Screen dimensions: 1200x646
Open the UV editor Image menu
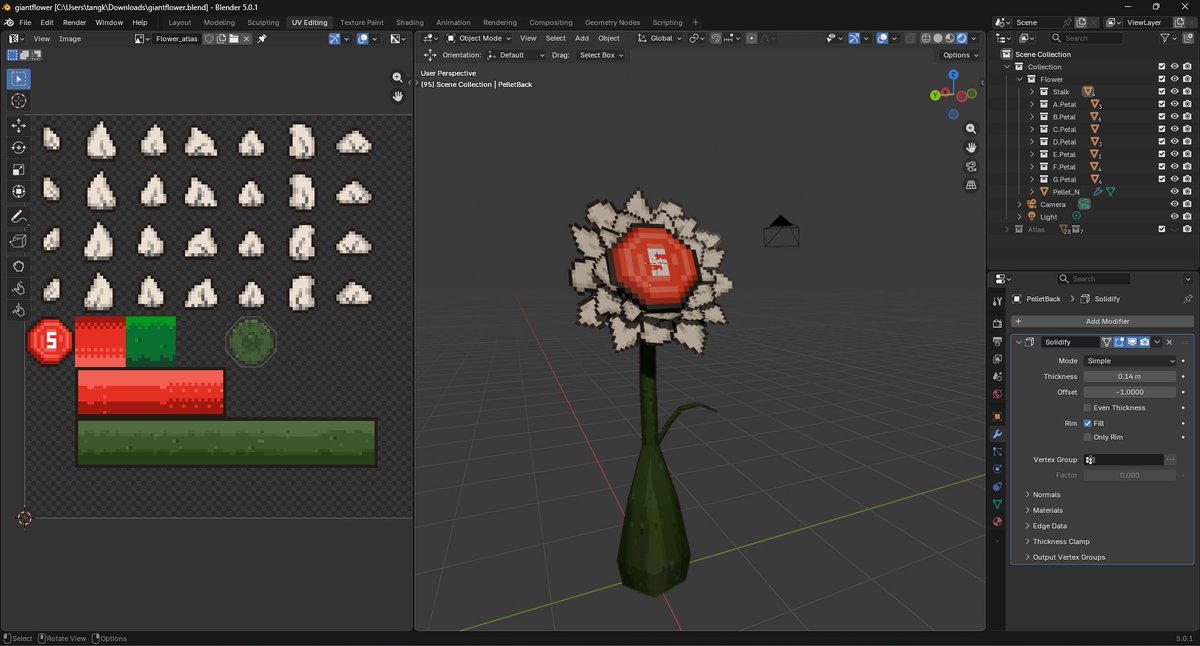coord(70,39)
